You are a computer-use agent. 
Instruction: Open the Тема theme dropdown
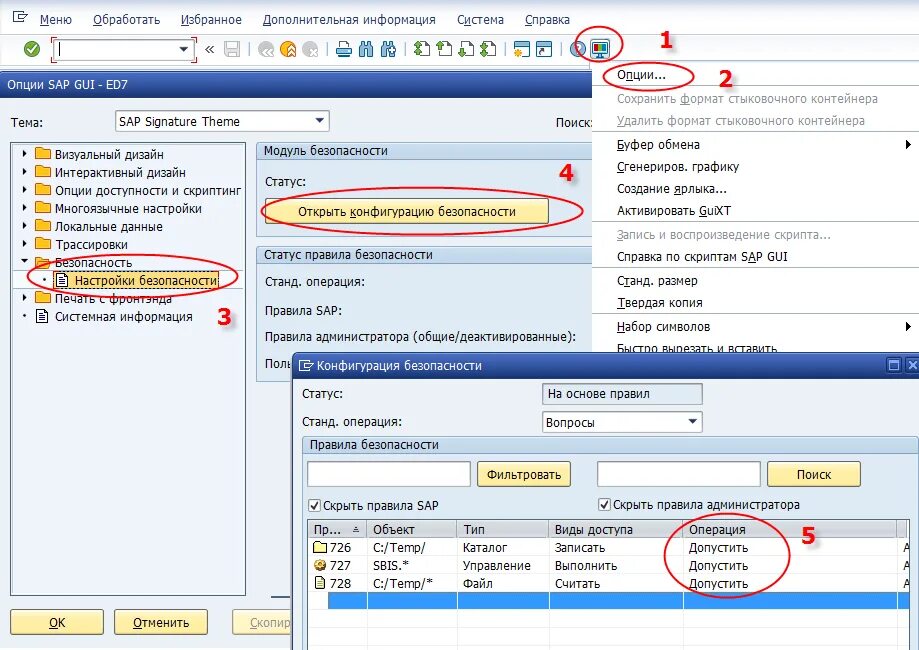click(319, 121)
